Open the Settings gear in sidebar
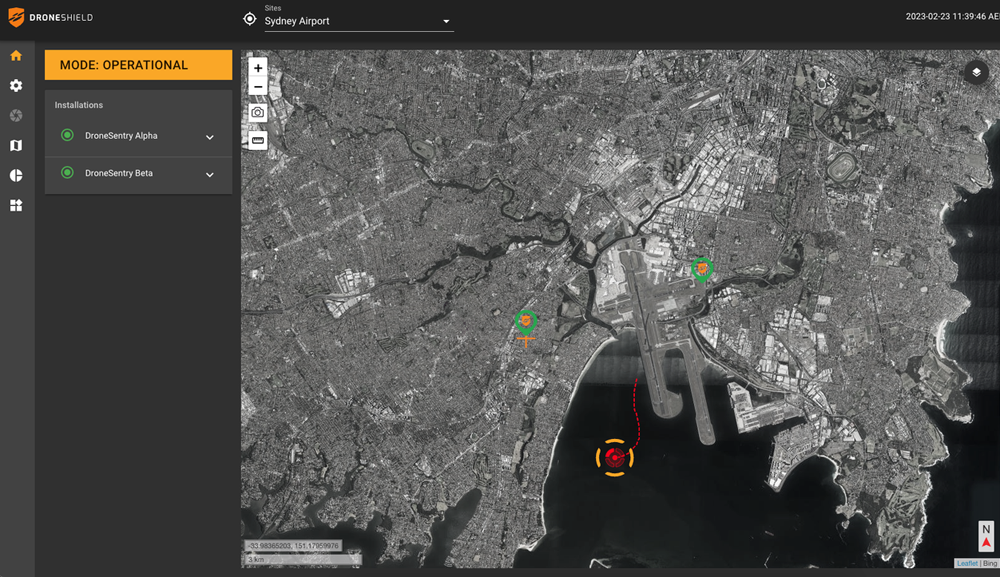The height and width of the screenshot is (577, 1000). click(x=16, y=85)
